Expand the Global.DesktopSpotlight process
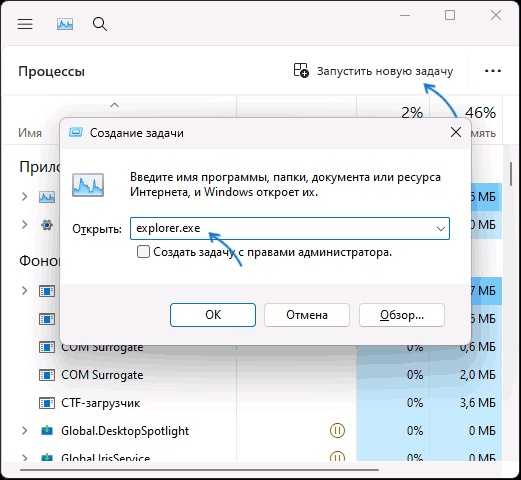The width and height of the screenshot is (521, 480). [24, 431]
